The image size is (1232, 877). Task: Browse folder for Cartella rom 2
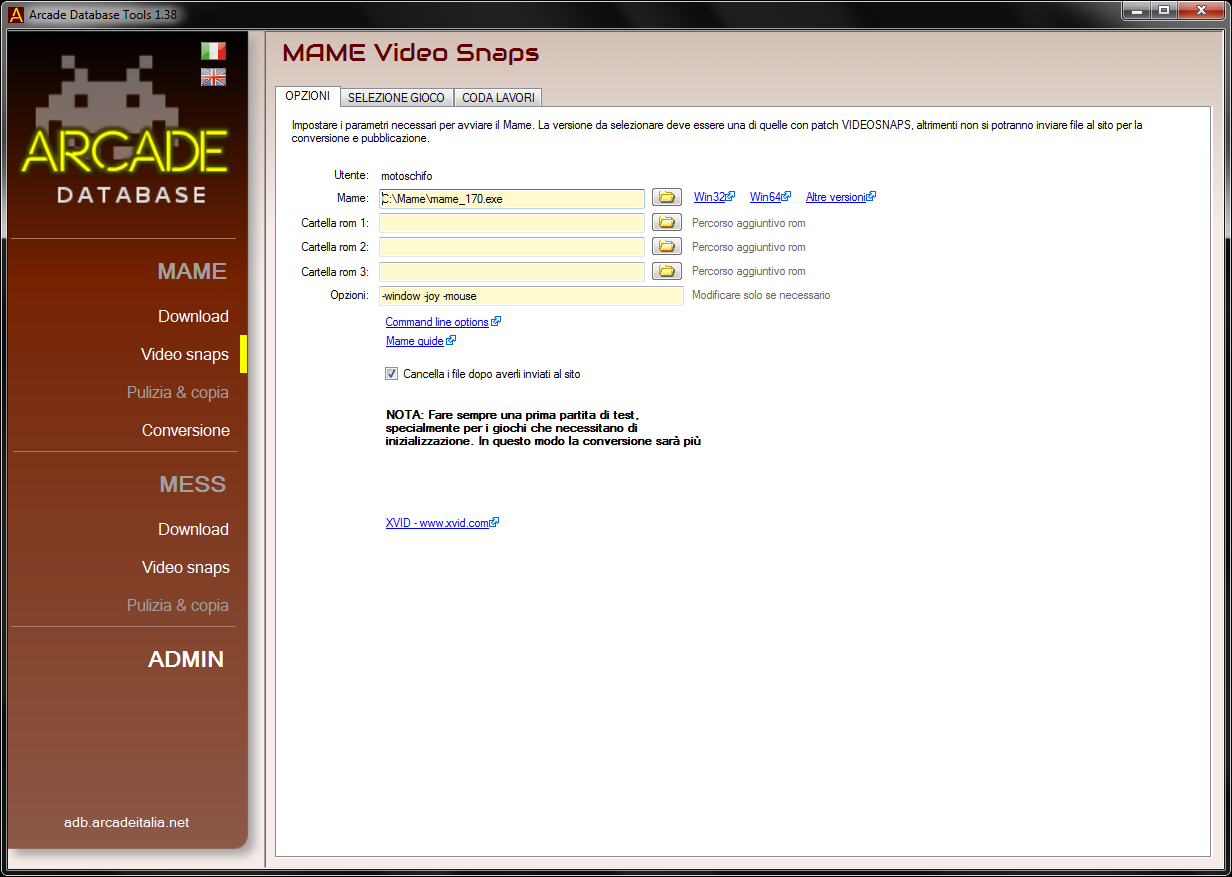tap(667, 246)
